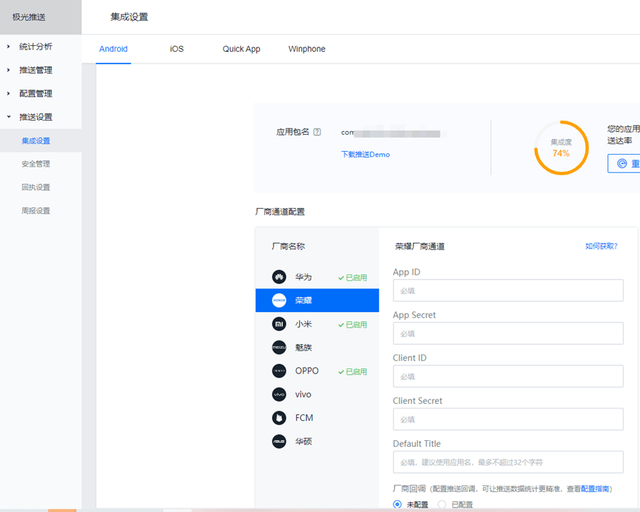Select the Xiaomi (小米) logo icon
Screen dimensions: 640x512
click(x=279, y=324)
